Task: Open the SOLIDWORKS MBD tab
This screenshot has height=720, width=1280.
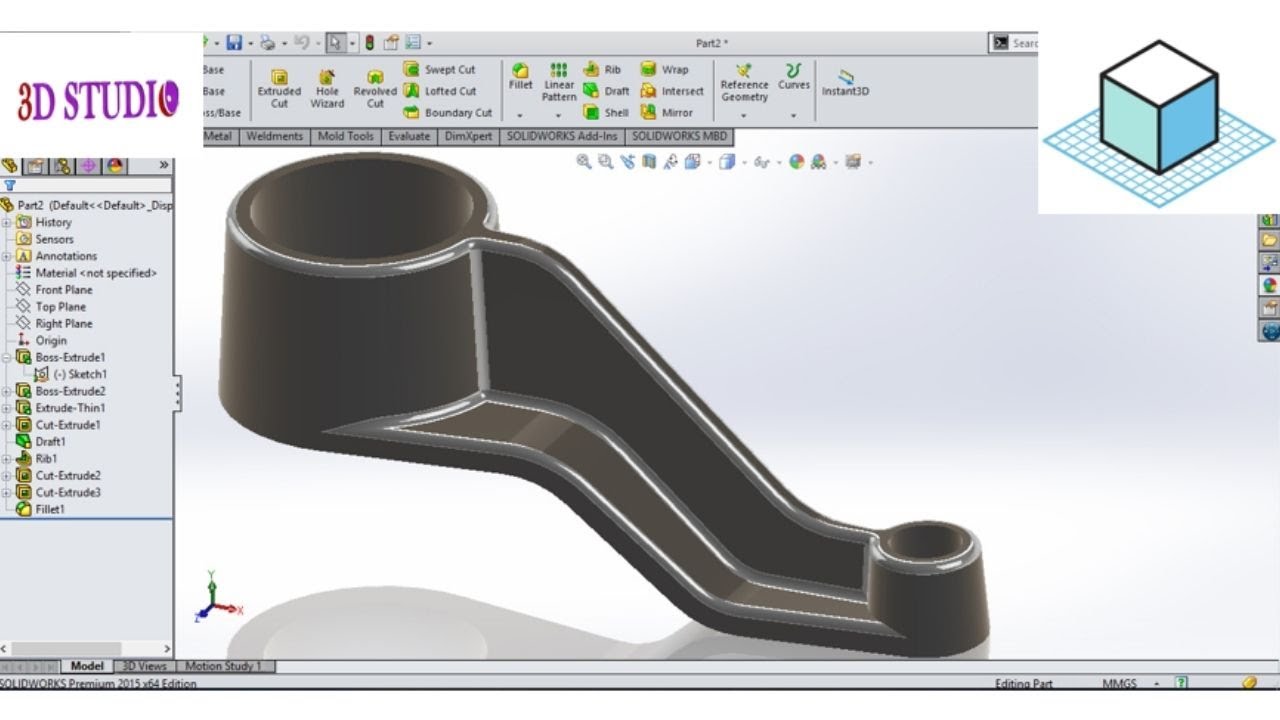Action: coord(679,136)
